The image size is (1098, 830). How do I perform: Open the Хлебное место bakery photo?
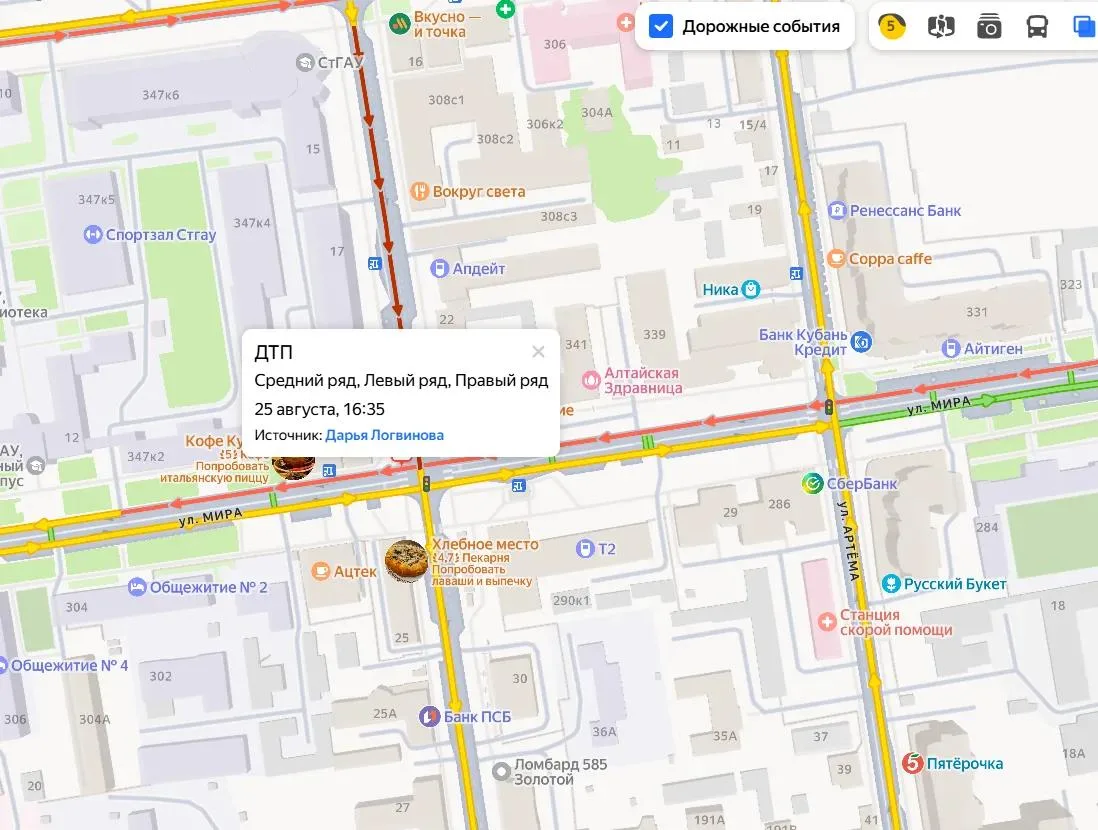pyautogui.click(x=406, y=560)
